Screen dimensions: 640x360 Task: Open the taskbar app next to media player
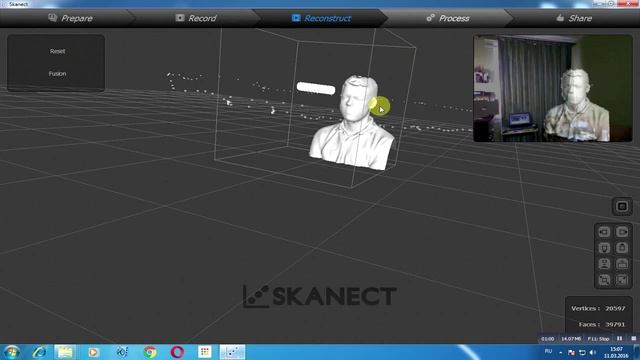pos(122,352)
